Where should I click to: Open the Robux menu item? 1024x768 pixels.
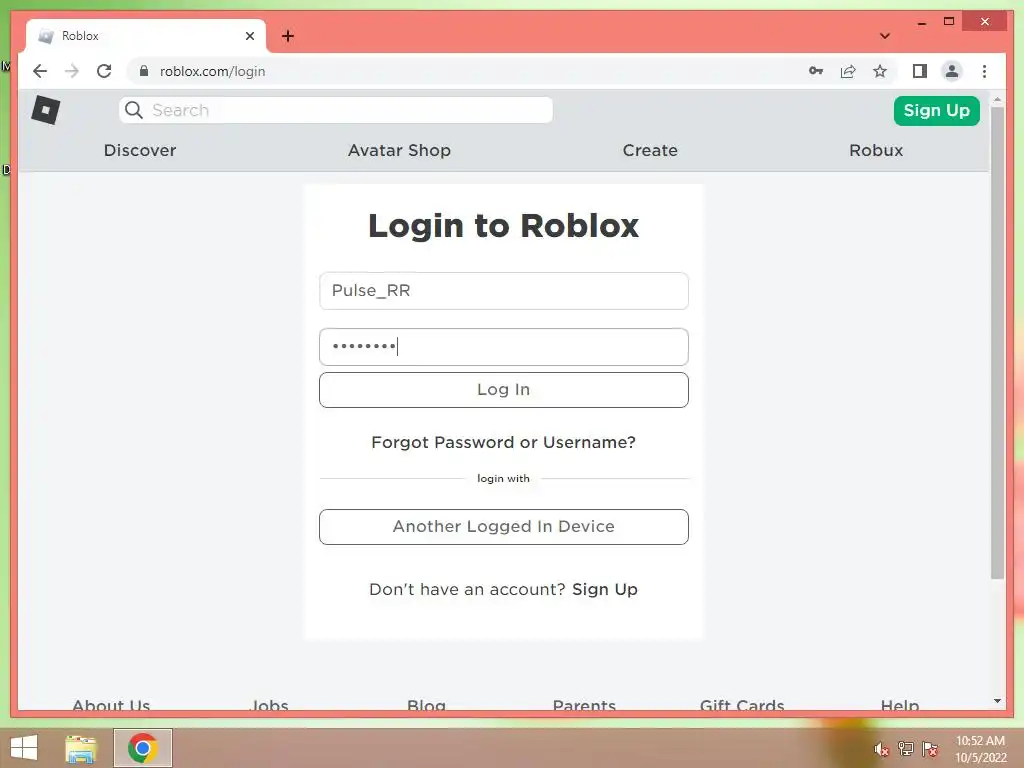tap(876, 150)
